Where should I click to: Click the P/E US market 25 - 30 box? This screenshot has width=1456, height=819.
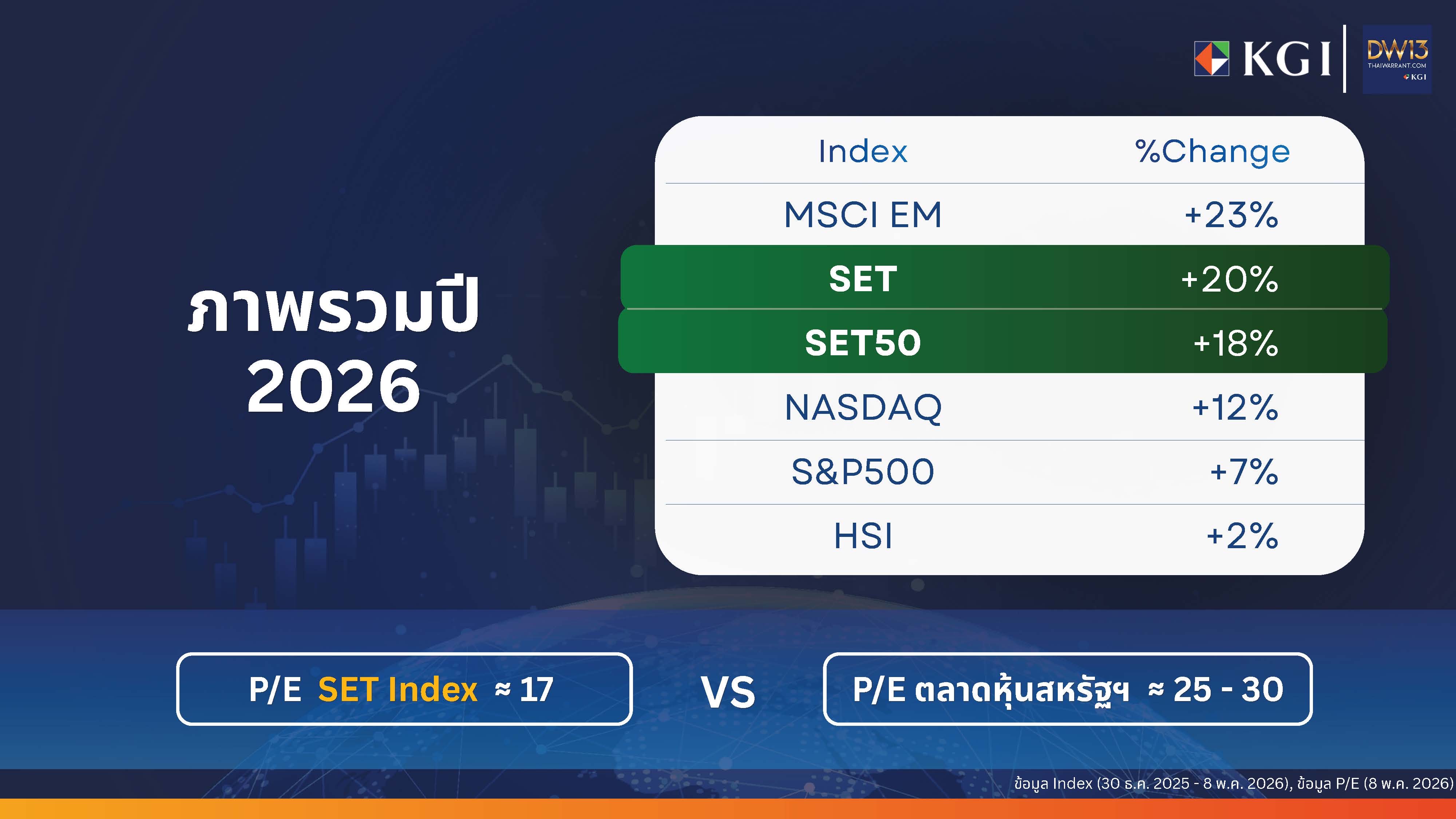1068,689
